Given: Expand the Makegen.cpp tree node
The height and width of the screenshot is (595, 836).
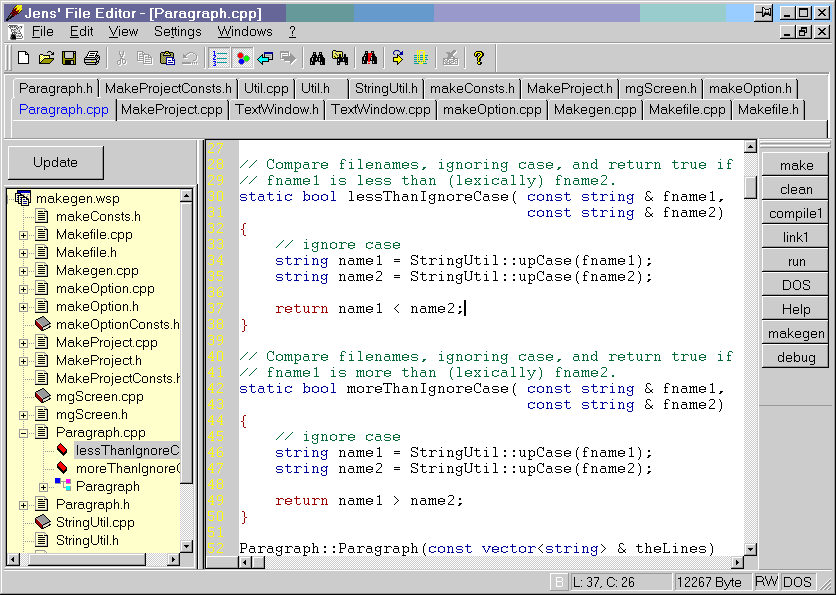Looking at the screenshot, I should [23, 271].
